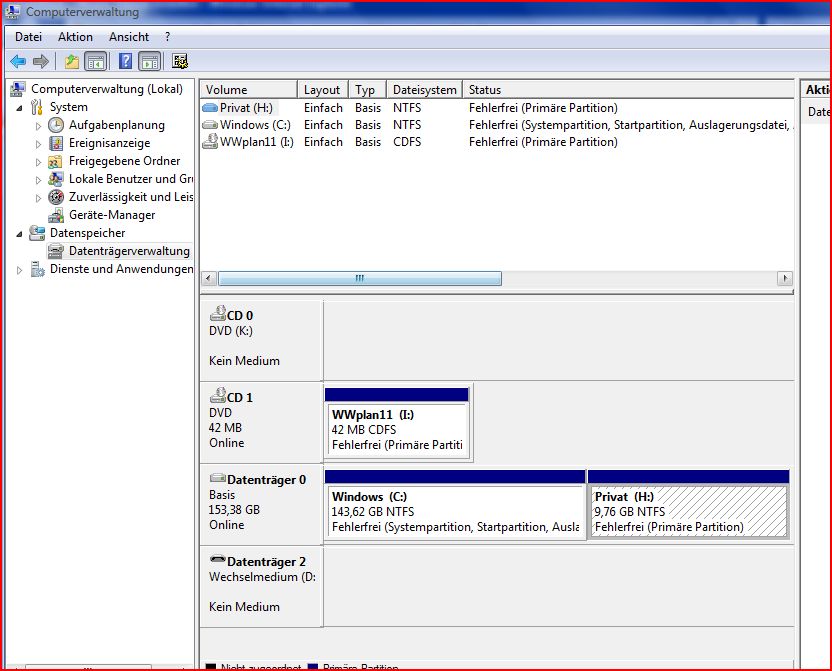Click the Geräte-Manager icon
Image resolution: width=832 pixels, height=671 pixels.
pos(56,215)
